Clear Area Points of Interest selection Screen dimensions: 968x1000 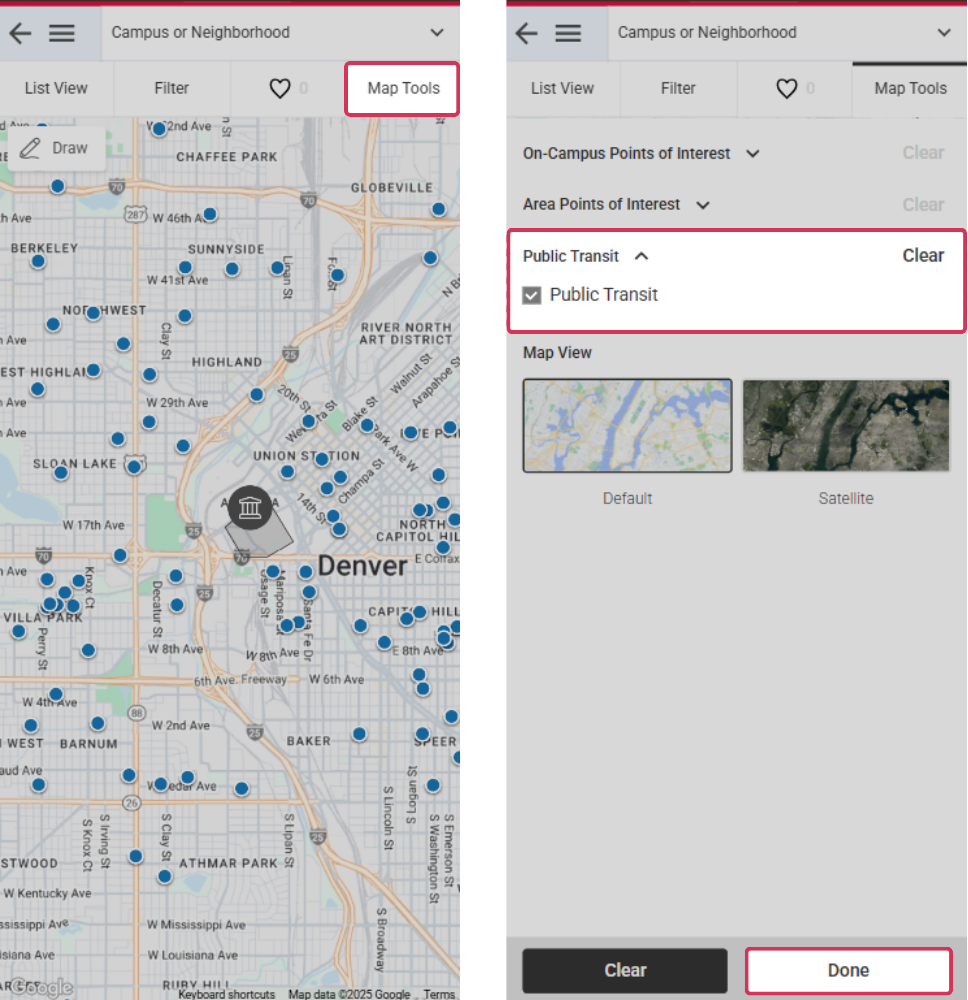point(923,205)
